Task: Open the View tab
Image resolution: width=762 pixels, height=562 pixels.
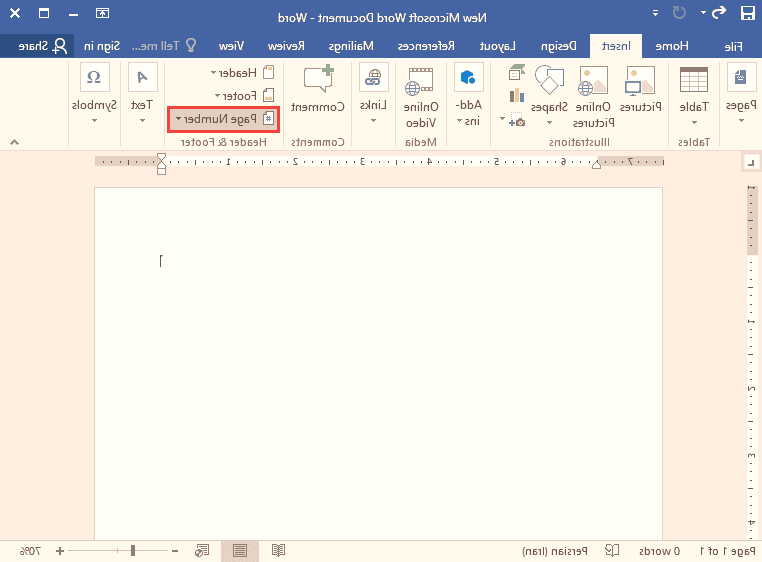Action: (231, 46)
